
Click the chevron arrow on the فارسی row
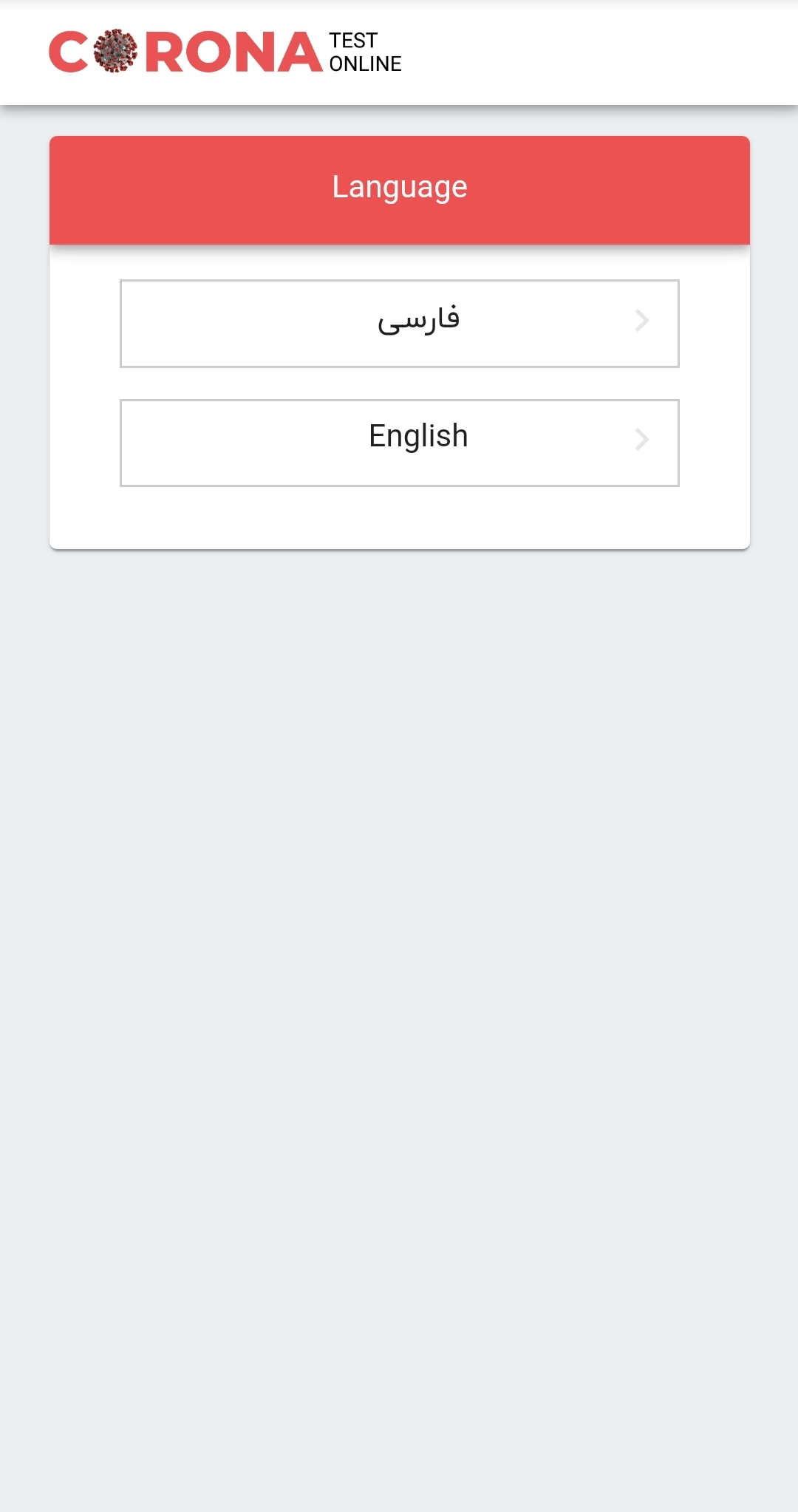point(641,321)
